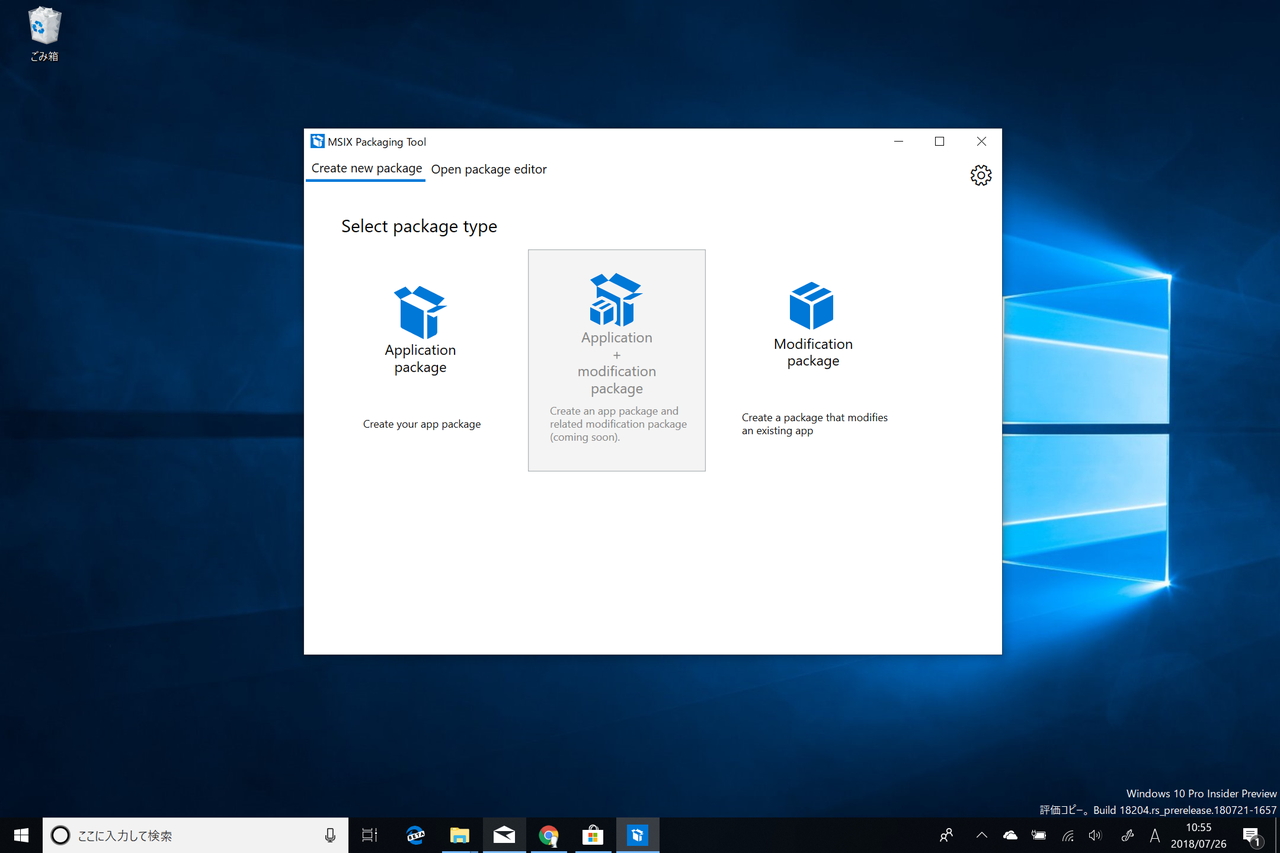Expand the hidden icons in the system tray
1280x853 pixels.
[981, 835]
